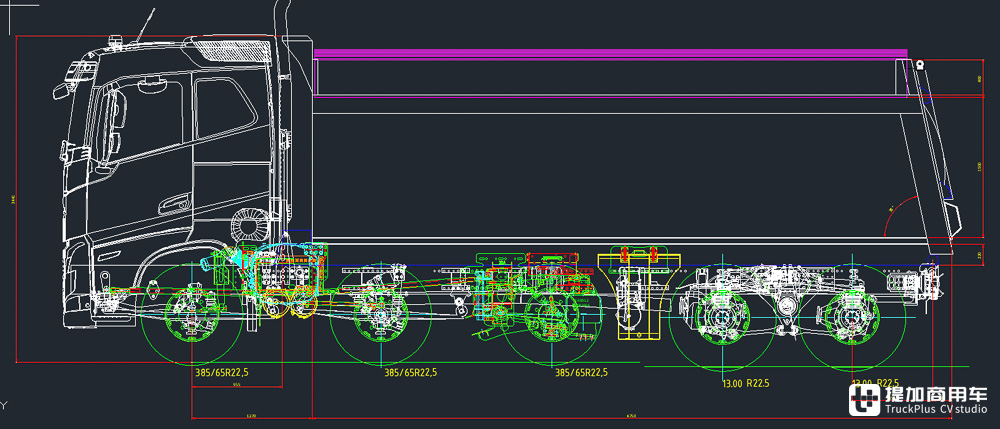Select the 6750 dimension text along bottom
Screen dimensions: 1000x429
pos(631,415)
